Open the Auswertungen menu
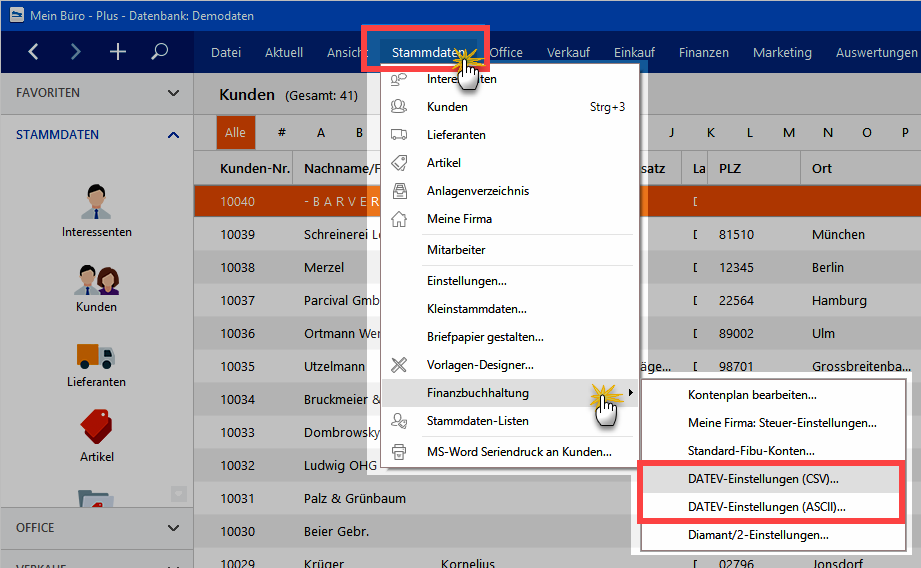The image size is (921, 568). point(876,52)
